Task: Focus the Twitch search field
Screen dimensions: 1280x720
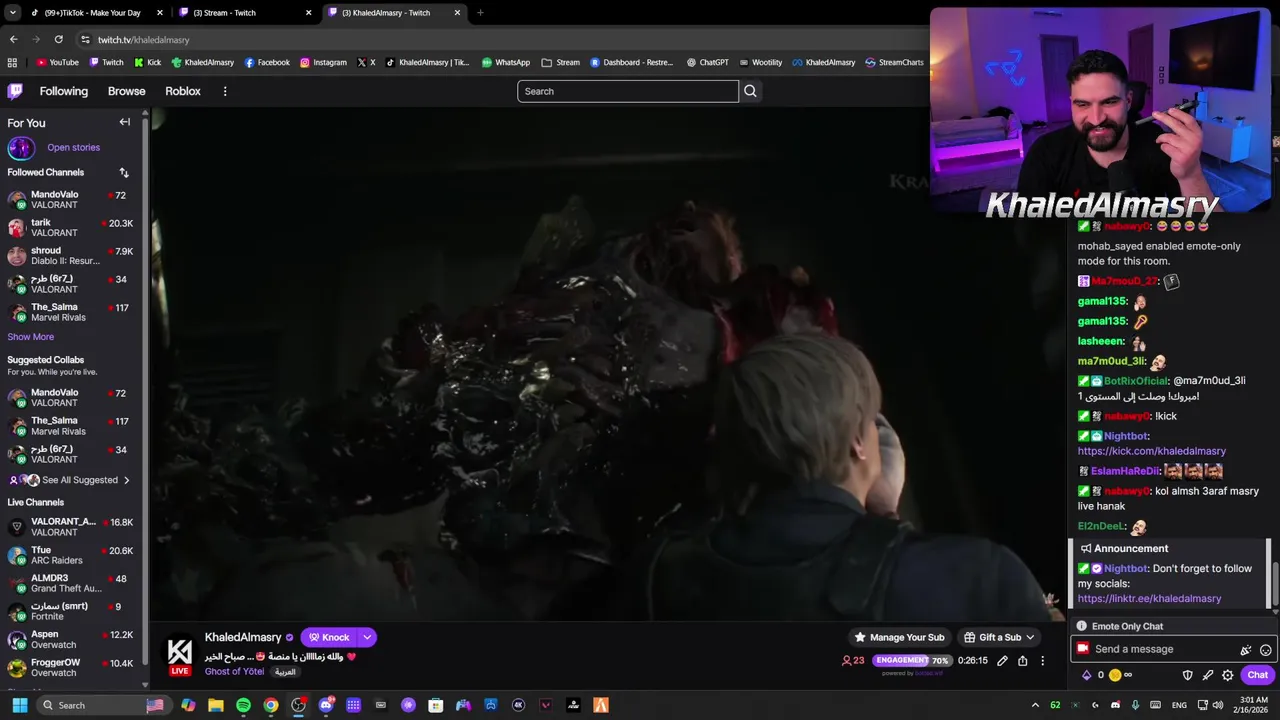Action: point(628,91)
